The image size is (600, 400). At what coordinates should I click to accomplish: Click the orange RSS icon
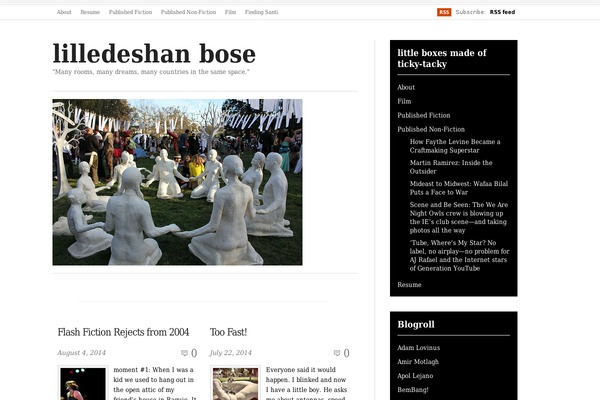(x=444, y=12)
